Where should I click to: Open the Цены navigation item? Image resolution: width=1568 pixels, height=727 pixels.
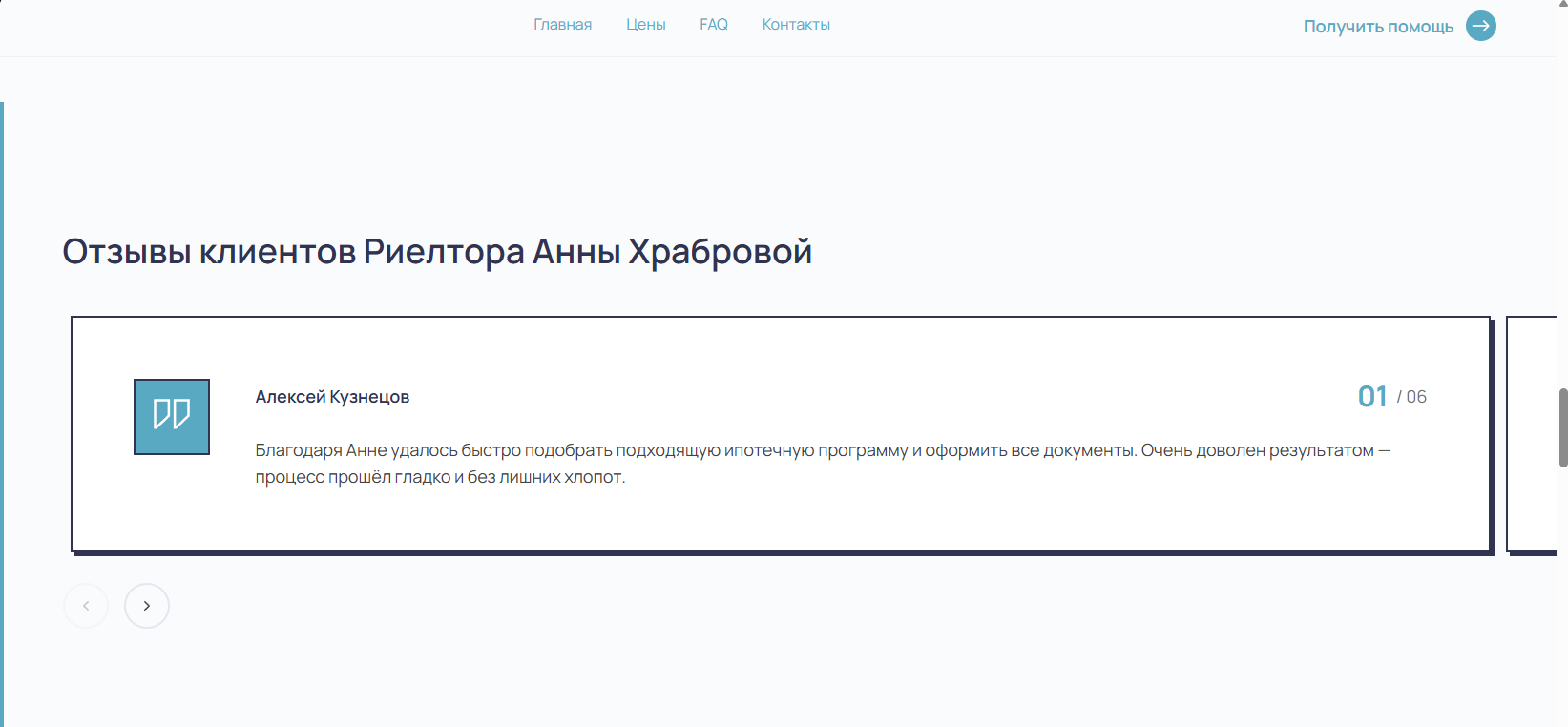pos(645,25)
